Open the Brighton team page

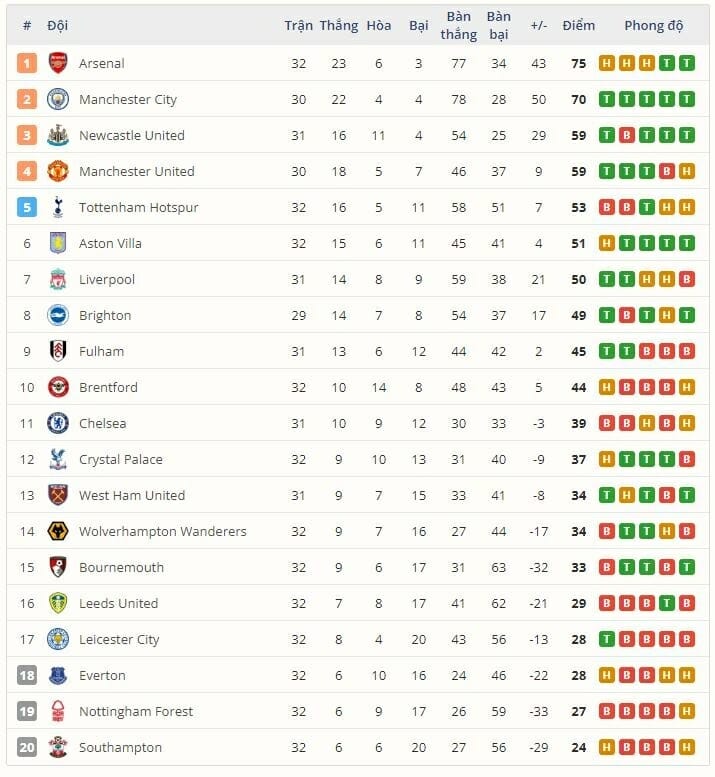[105, 315]
